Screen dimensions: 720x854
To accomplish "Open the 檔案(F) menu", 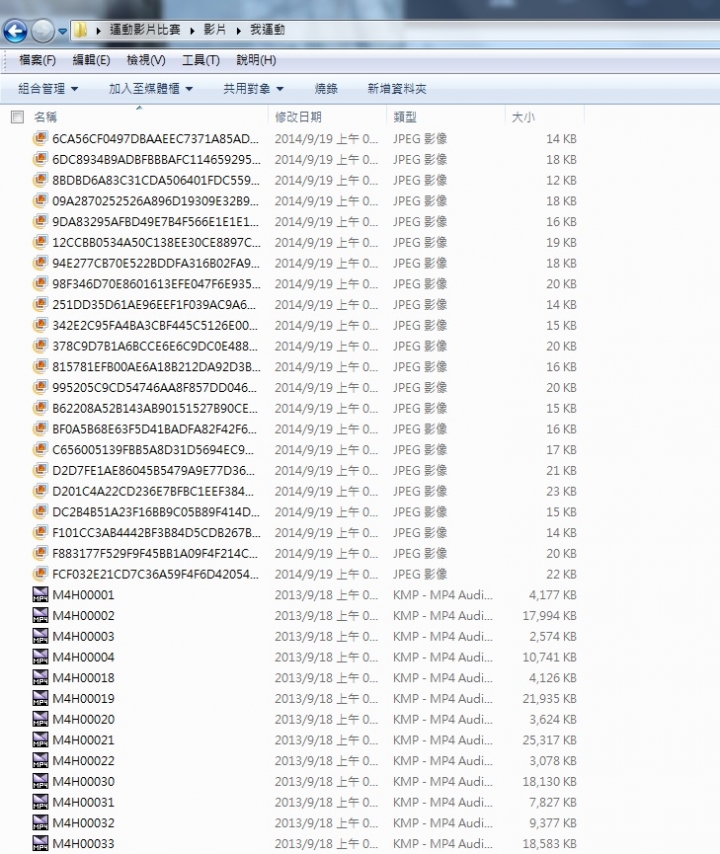I will pyautogui.click(x=37, y=60).
